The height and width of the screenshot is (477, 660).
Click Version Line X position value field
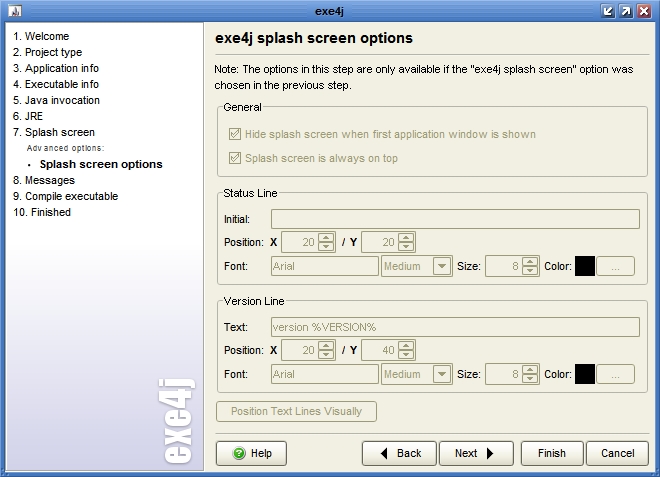[300, 350]
